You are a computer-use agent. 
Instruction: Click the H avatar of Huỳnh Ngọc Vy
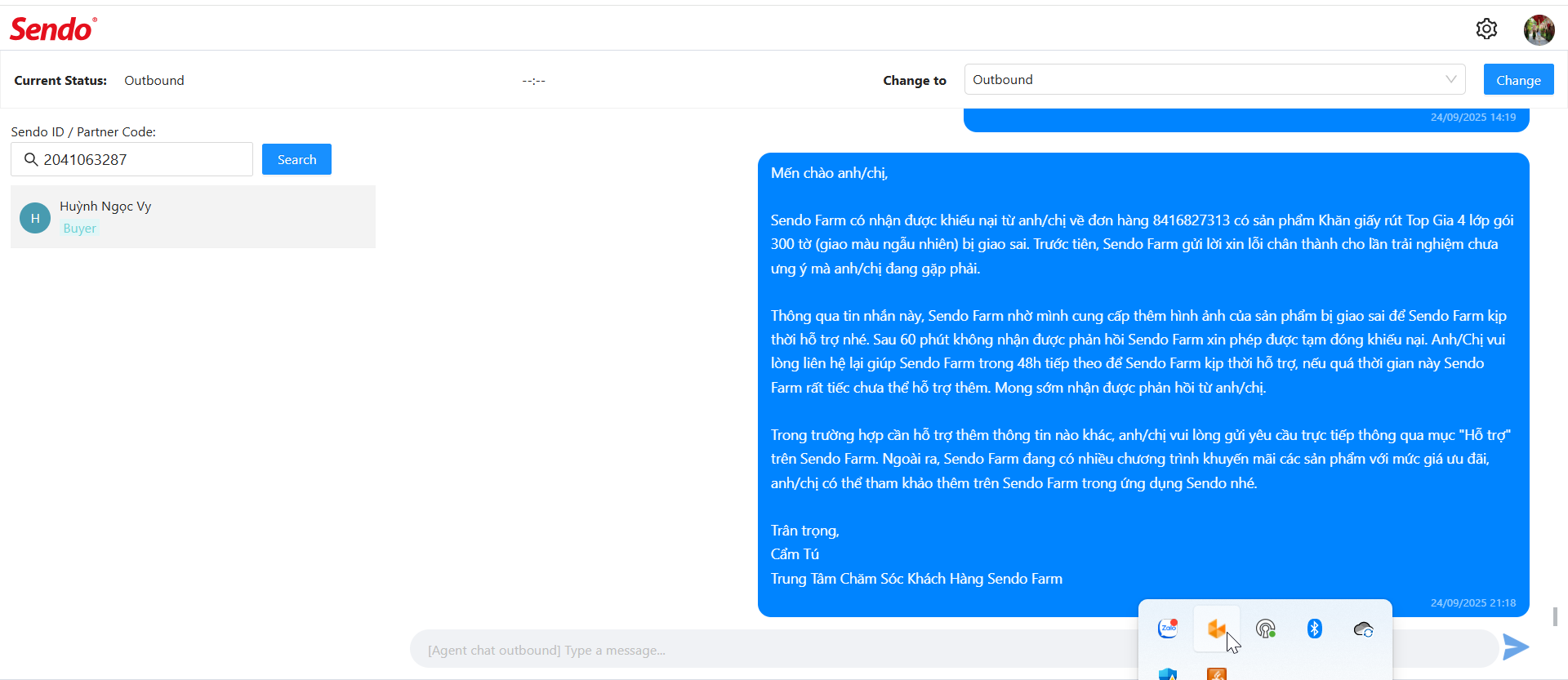click(35, 218)
